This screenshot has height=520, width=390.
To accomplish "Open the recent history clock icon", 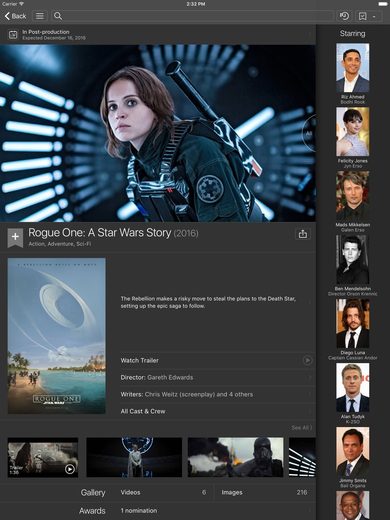I will (x=344, y=16).
